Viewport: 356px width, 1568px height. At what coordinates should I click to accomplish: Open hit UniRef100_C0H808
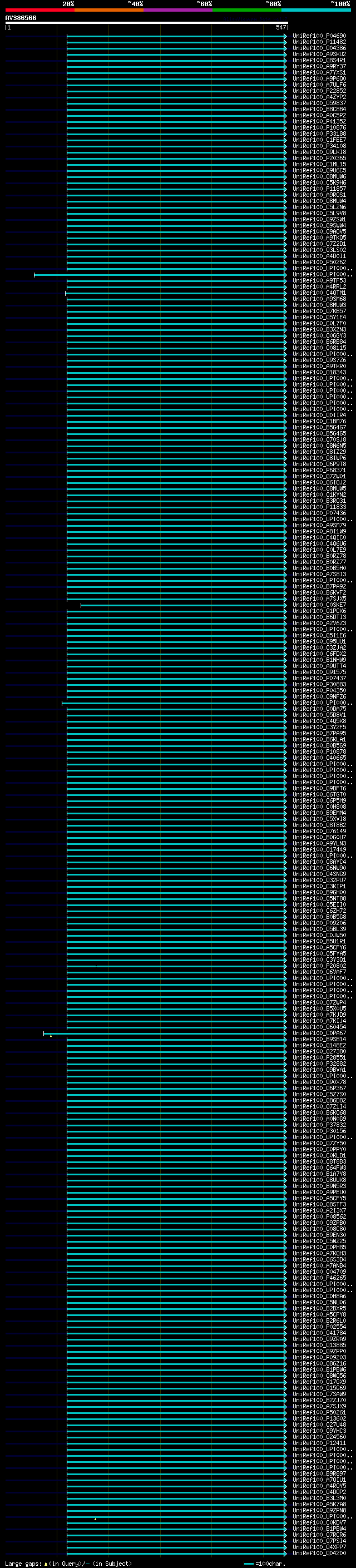[319, 807]
